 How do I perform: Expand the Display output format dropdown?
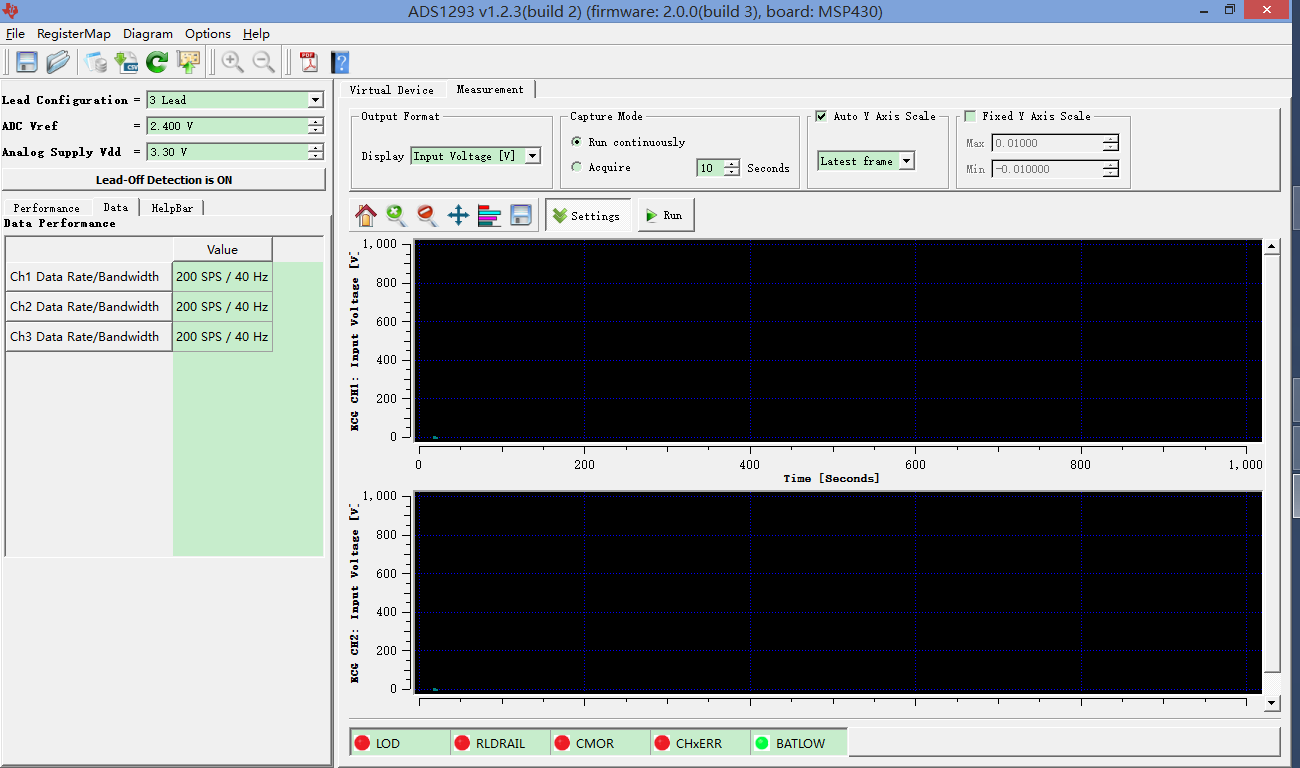tap(532, 156)
